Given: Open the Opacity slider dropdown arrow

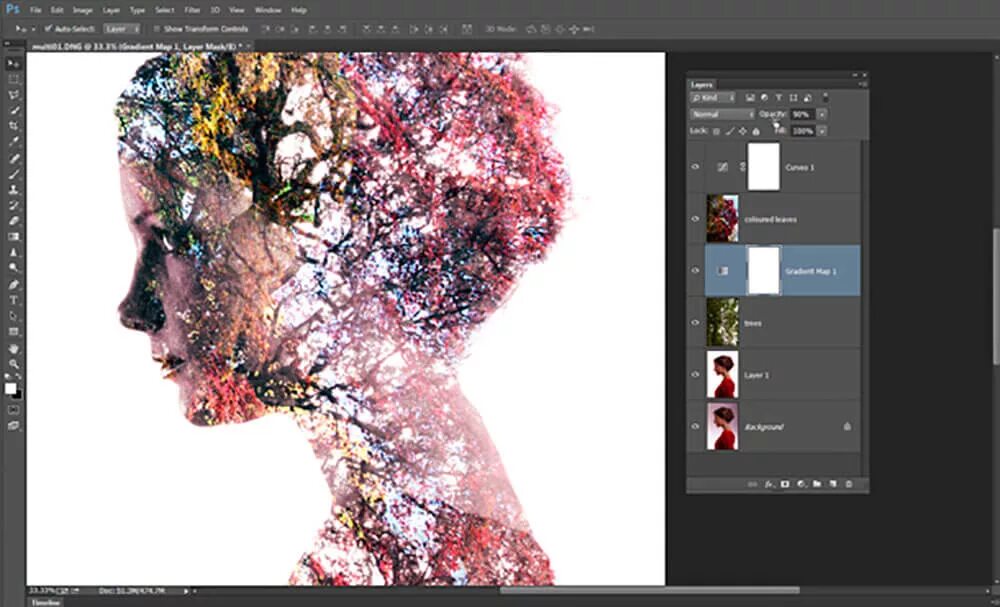Looking at the screenshot, I should tap(823, 114).
